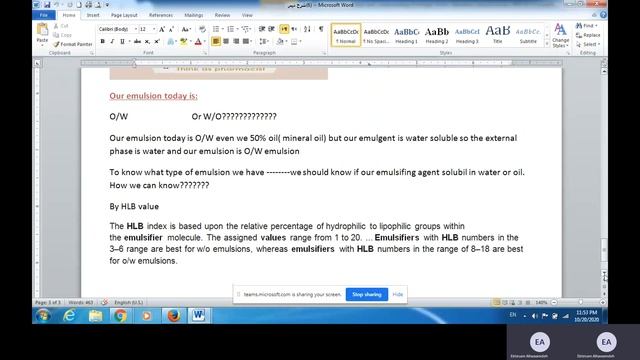Switch to the Insert tab

(93, 15)
